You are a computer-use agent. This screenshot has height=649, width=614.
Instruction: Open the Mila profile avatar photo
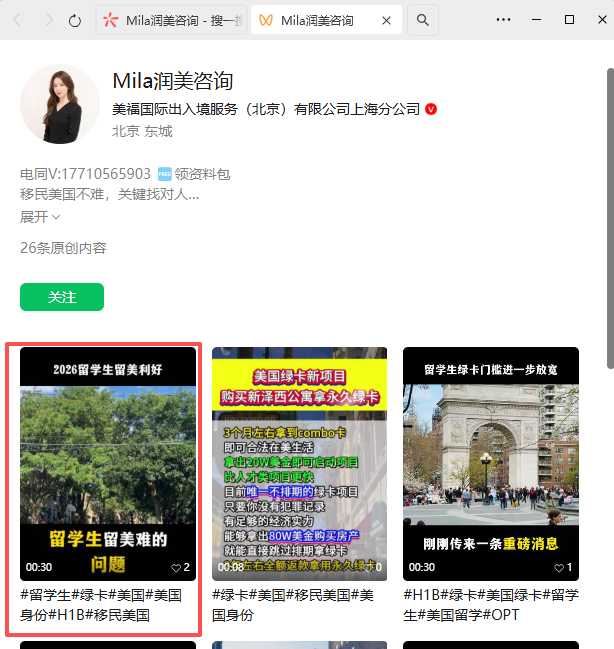[x=60, y=104]
